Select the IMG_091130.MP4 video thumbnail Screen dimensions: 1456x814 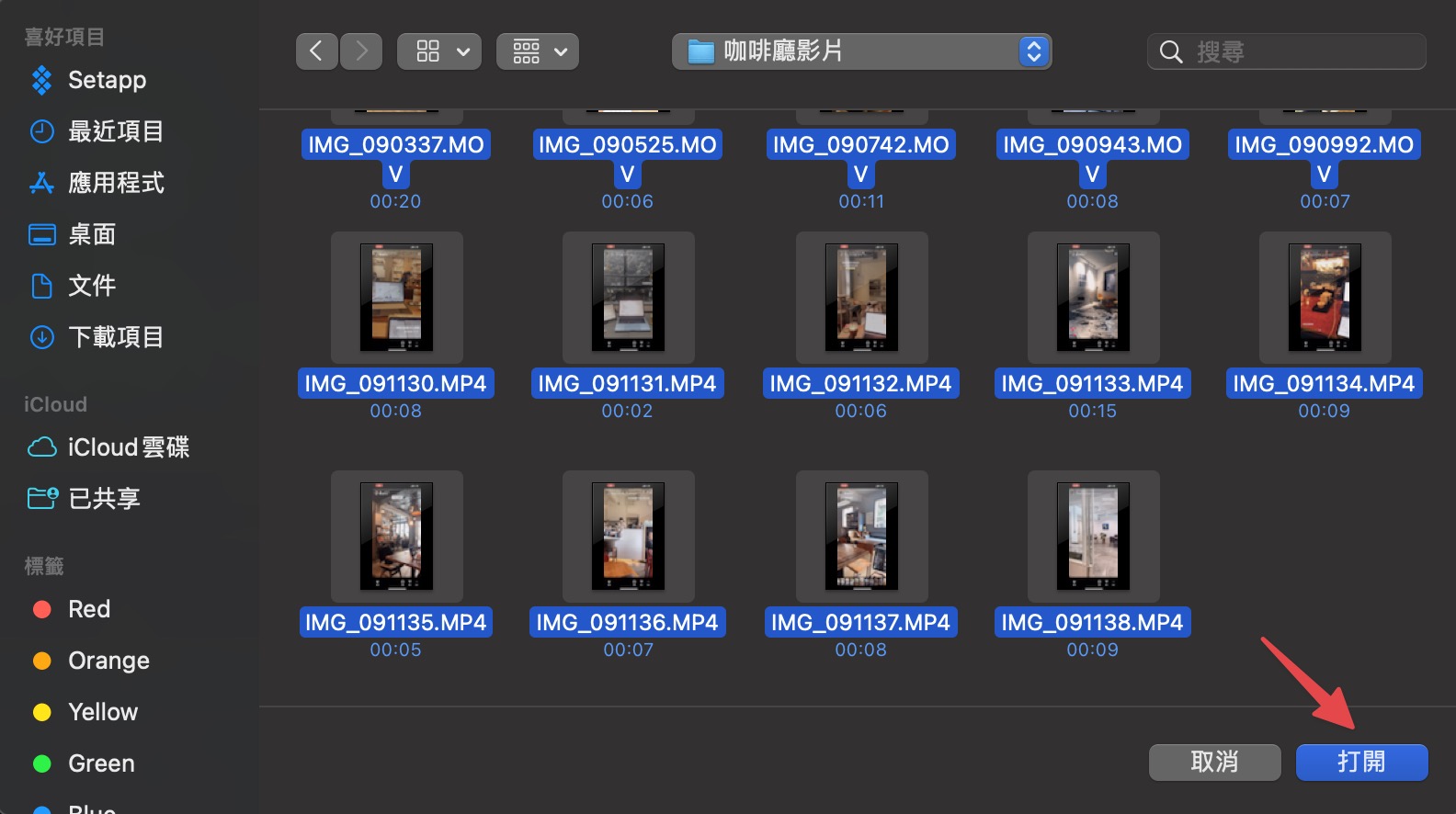[396, 298]
